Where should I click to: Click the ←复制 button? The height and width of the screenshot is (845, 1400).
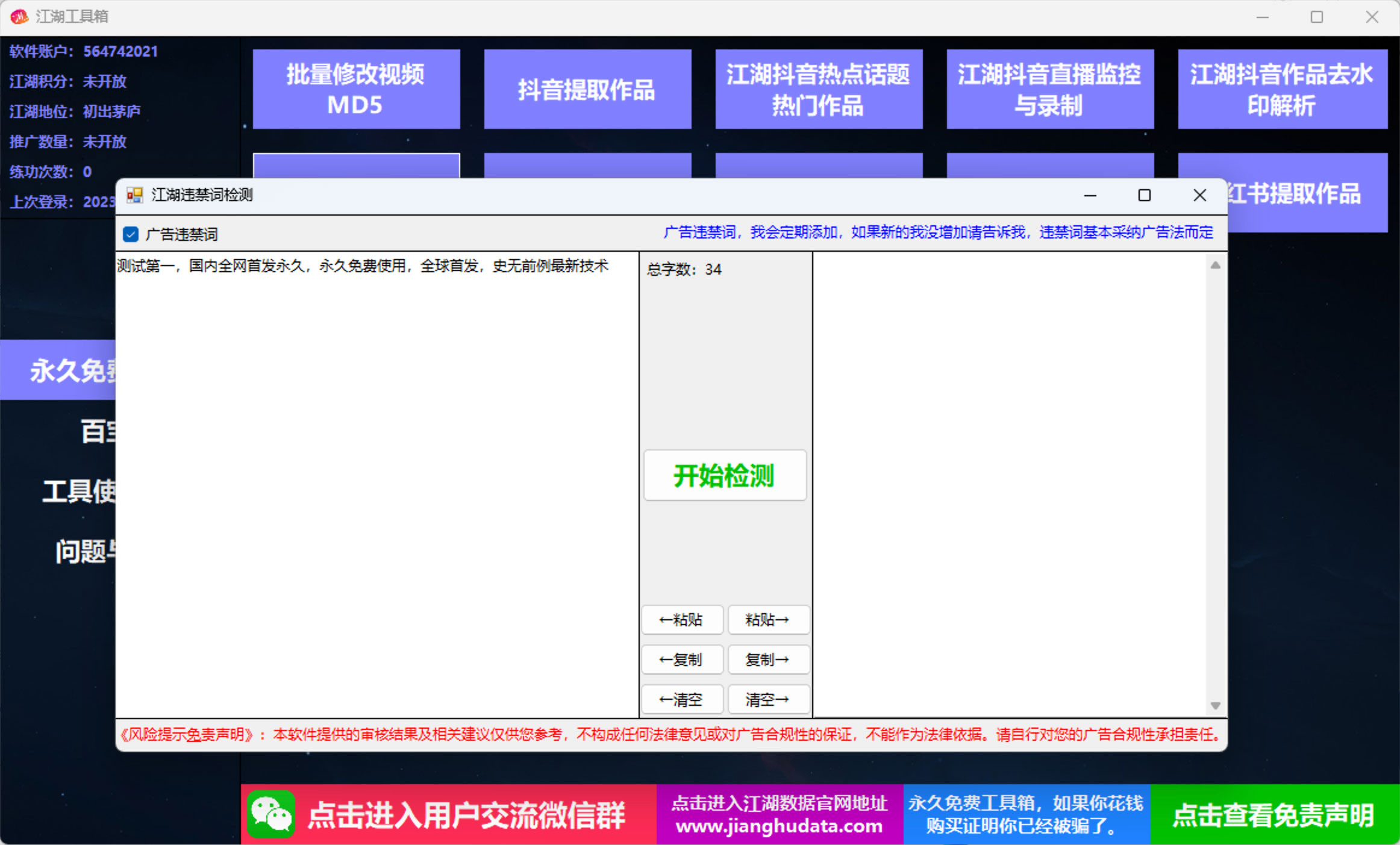click(x=681, y=659)
